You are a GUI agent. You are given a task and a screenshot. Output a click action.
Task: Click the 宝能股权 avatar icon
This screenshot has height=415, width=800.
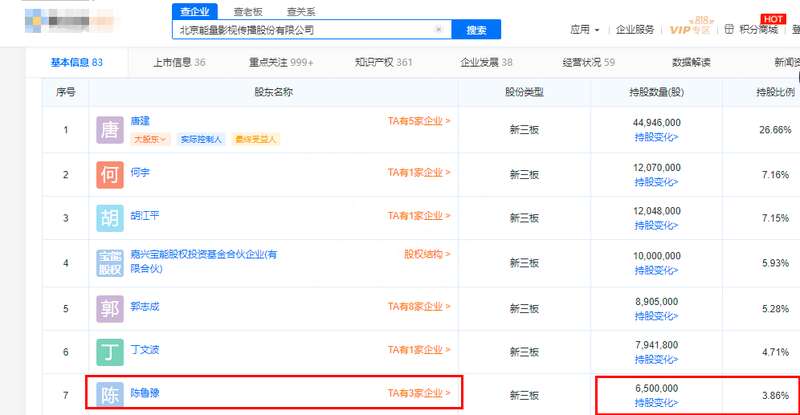tap(111, 263)
